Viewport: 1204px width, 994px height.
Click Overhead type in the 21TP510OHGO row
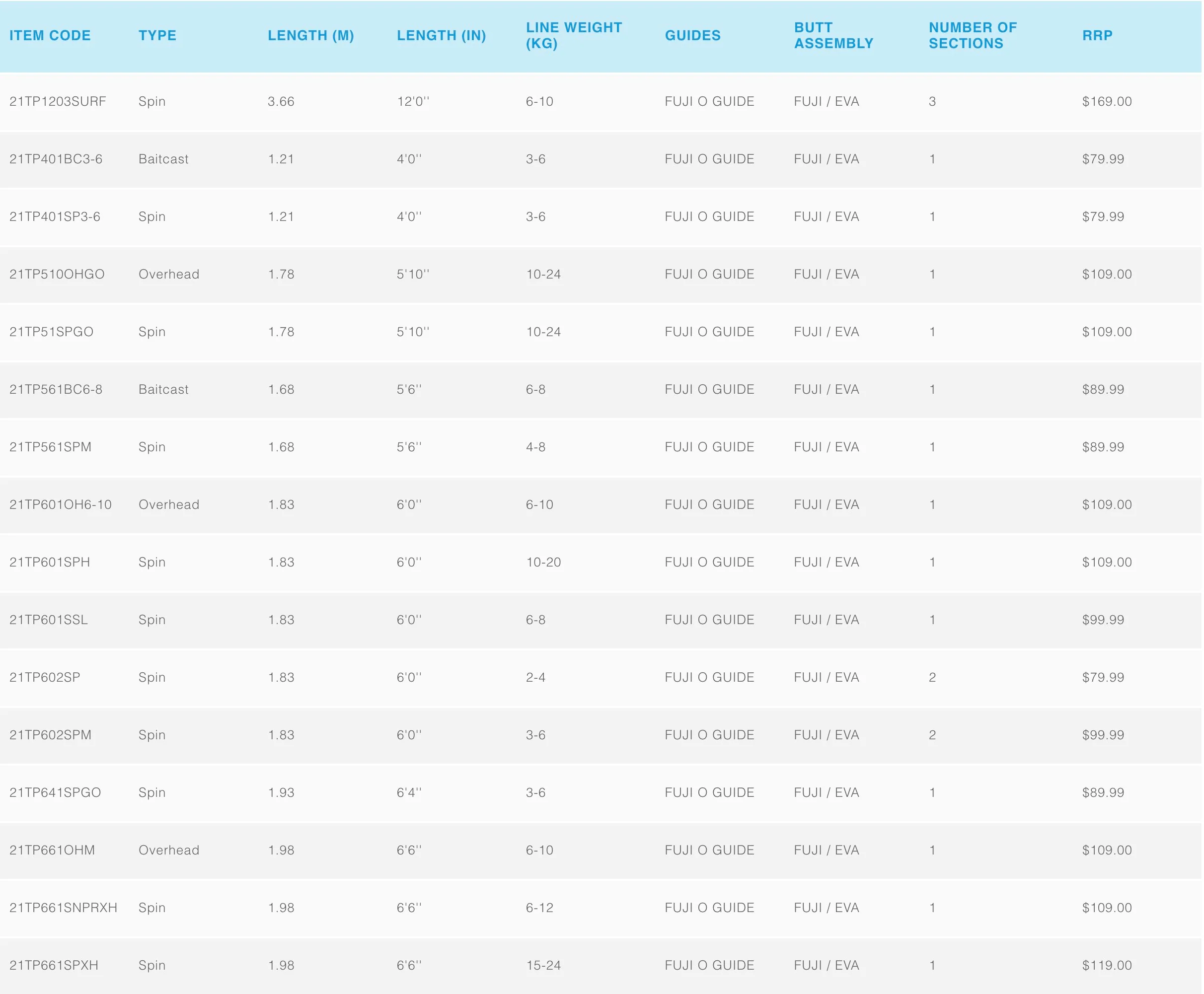(x=169, y=274)
